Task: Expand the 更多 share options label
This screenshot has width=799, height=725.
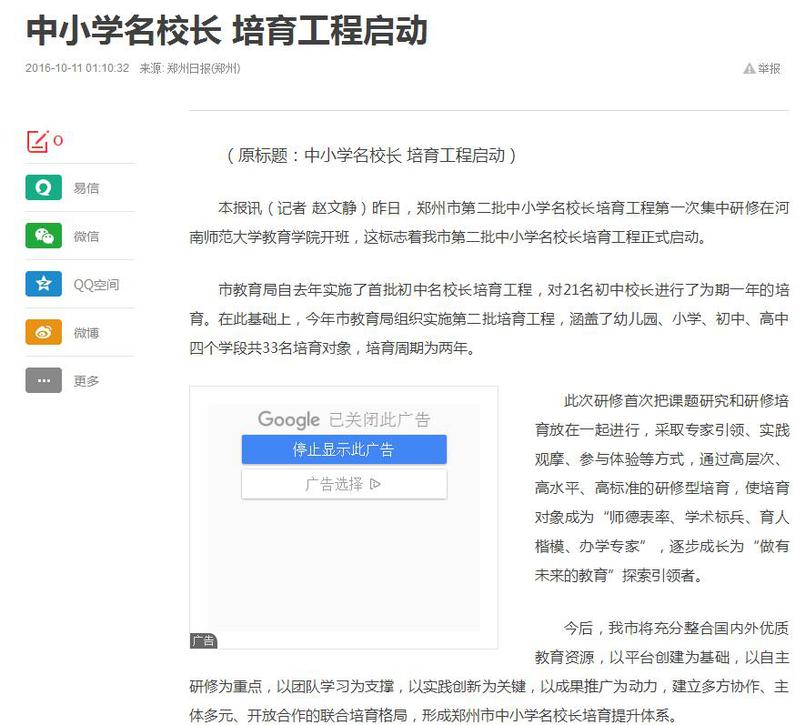Action: pyautogui.click(x=86, y=381)
